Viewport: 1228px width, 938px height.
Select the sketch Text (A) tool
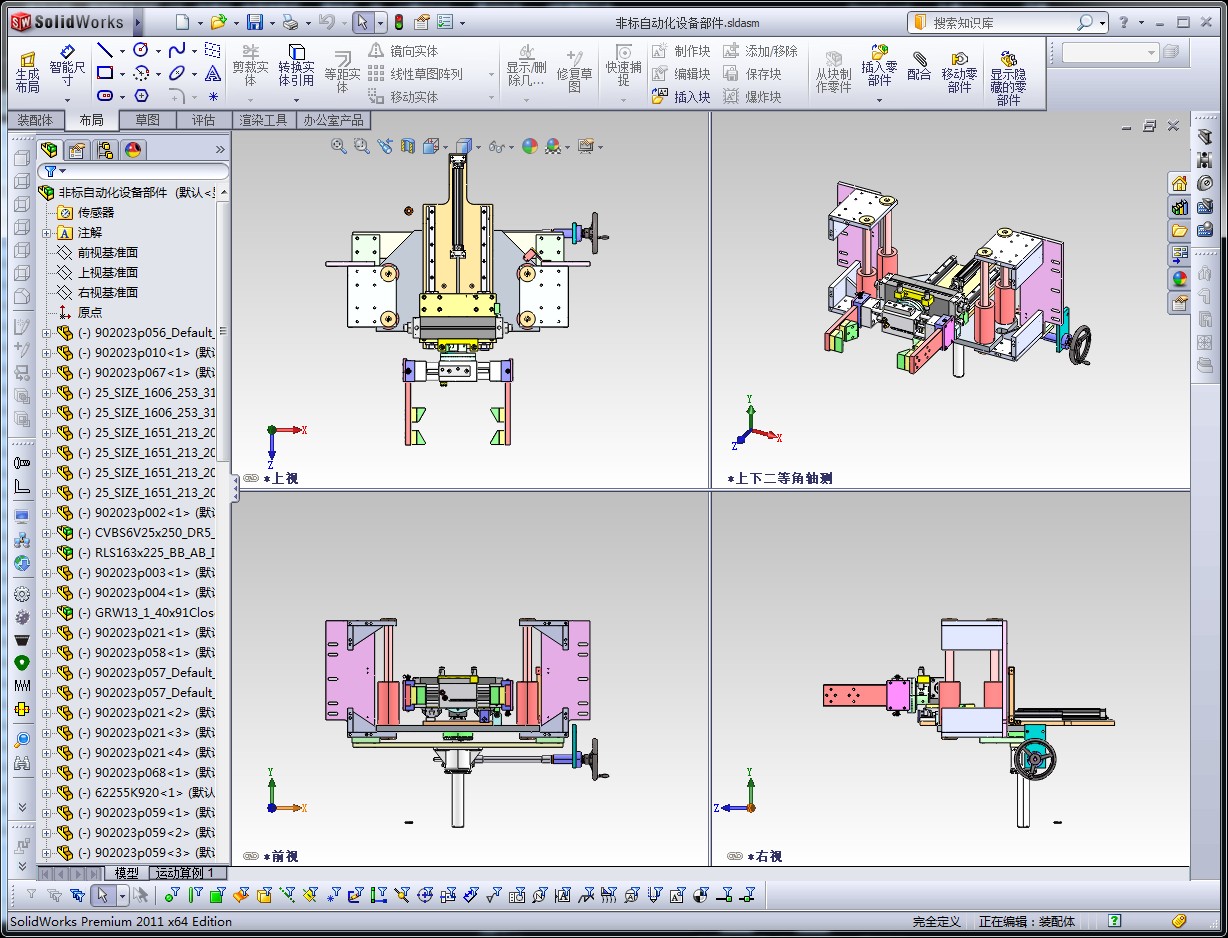tap(213, 73)
